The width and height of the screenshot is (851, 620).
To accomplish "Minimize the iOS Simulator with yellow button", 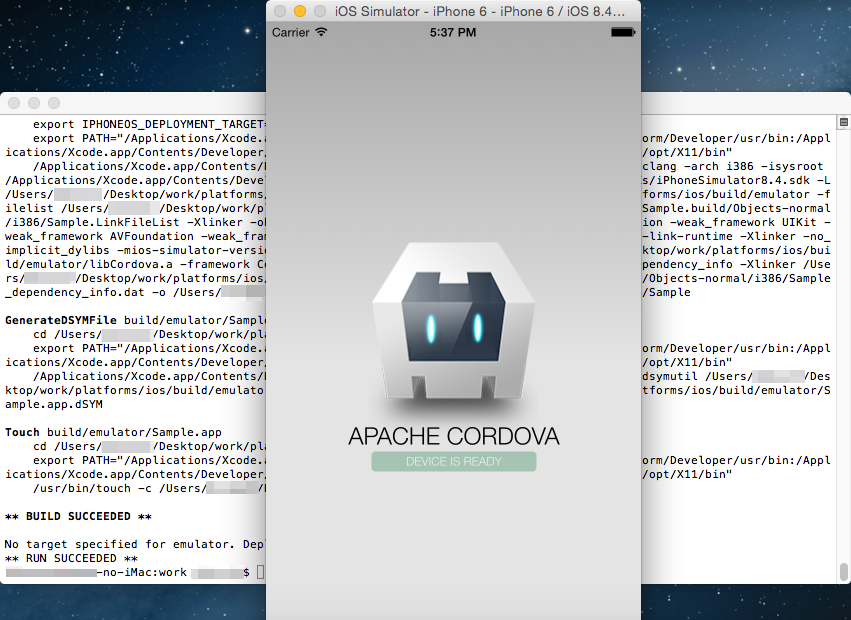I will tap(300, 11).
